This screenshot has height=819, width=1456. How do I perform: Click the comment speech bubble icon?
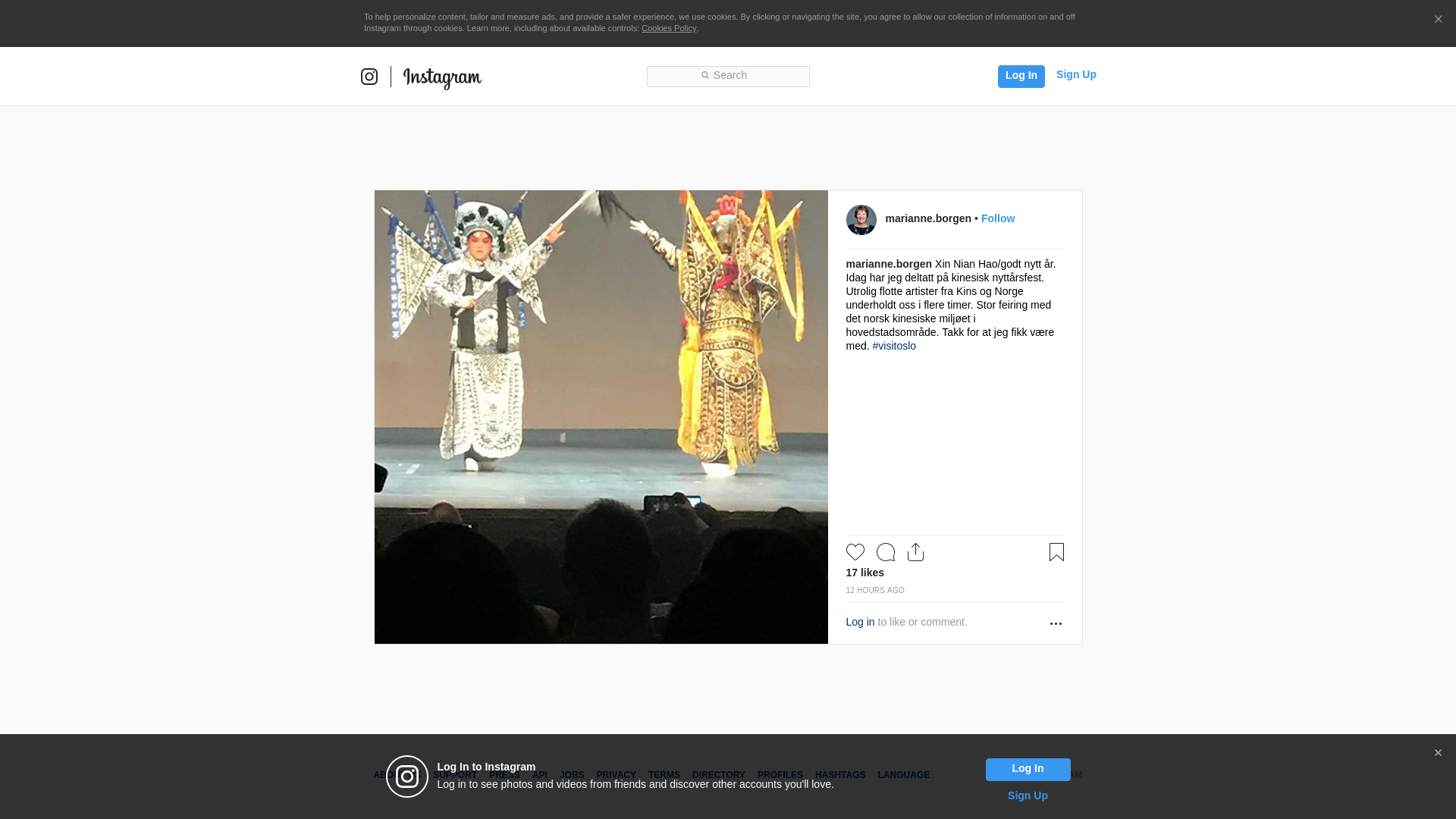pyautogui.click(x=886, y=552)
